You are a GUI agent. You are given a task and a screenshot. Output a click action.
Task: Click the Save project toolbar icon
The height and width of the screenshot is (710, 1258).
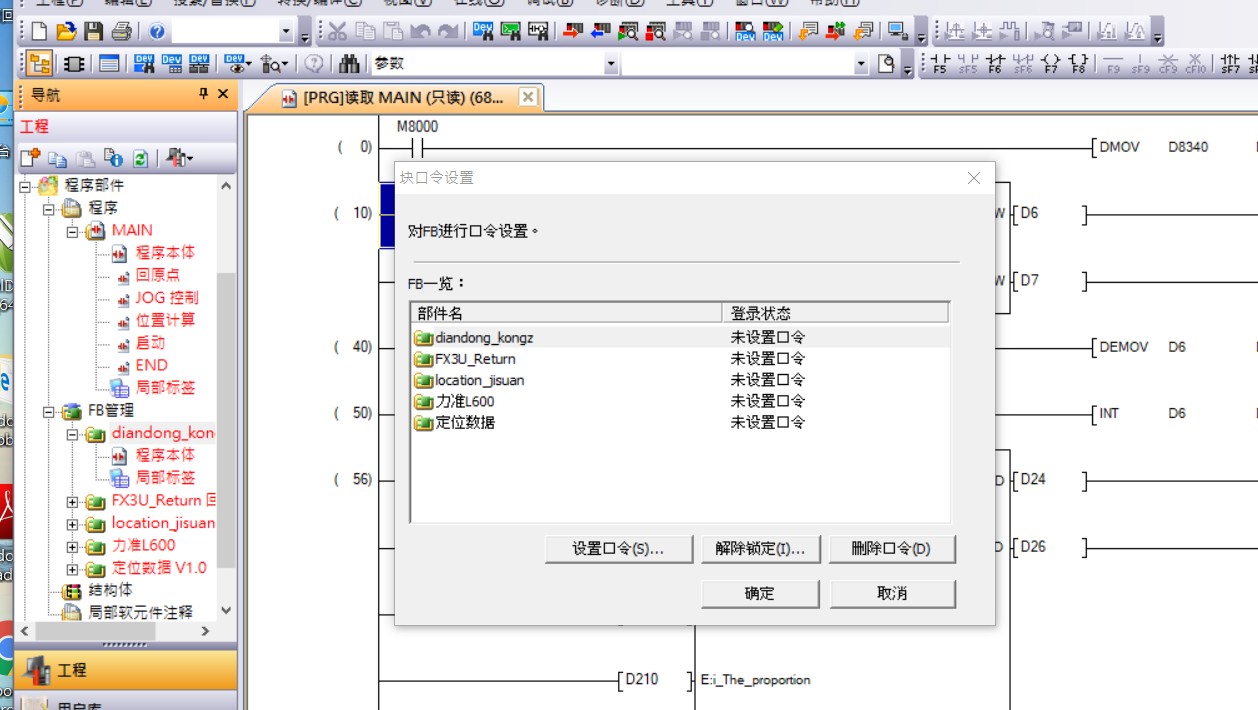(93, 32)
